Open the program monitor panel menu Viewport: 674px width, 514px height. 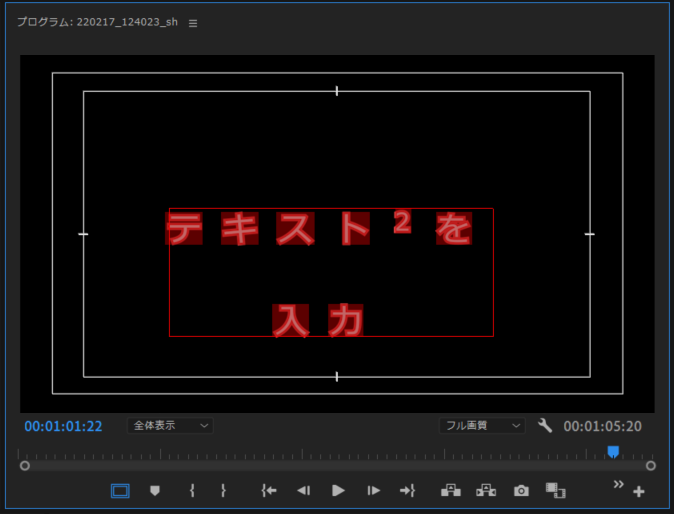[193, 23]
